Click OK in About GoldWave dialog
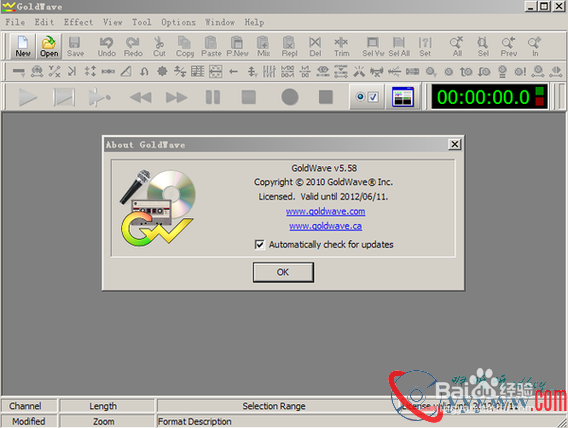568x428 pixels. pos(283,272)
